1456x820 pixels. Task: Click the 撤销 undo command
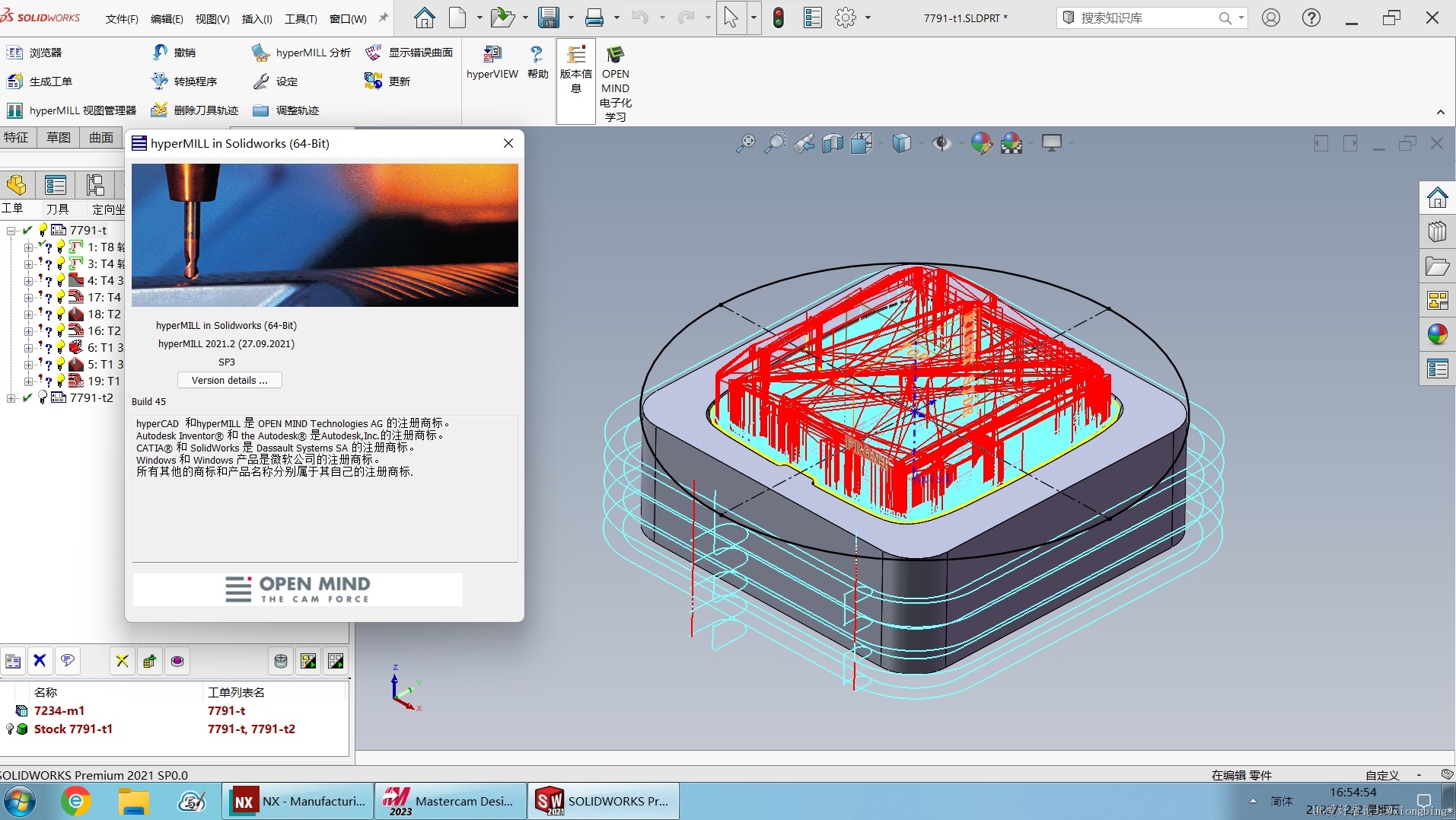pos(174,53)
